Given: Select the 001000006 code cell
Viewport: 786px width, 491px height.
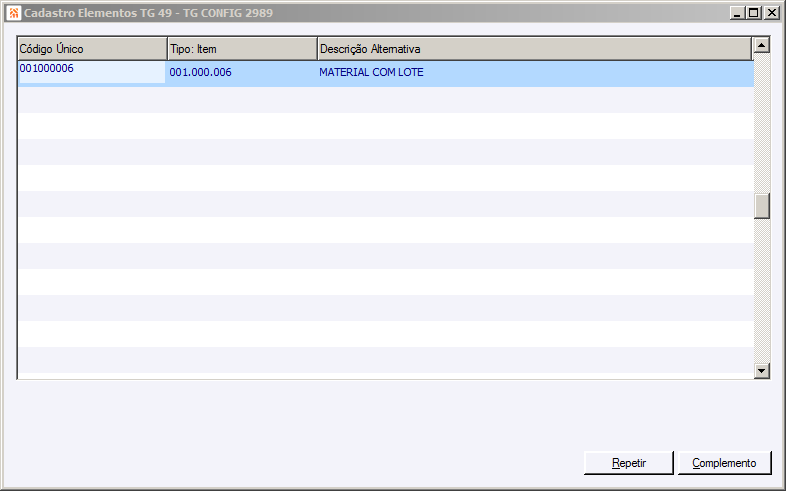Looking at the screenshot, I should (x=92, y=72).
